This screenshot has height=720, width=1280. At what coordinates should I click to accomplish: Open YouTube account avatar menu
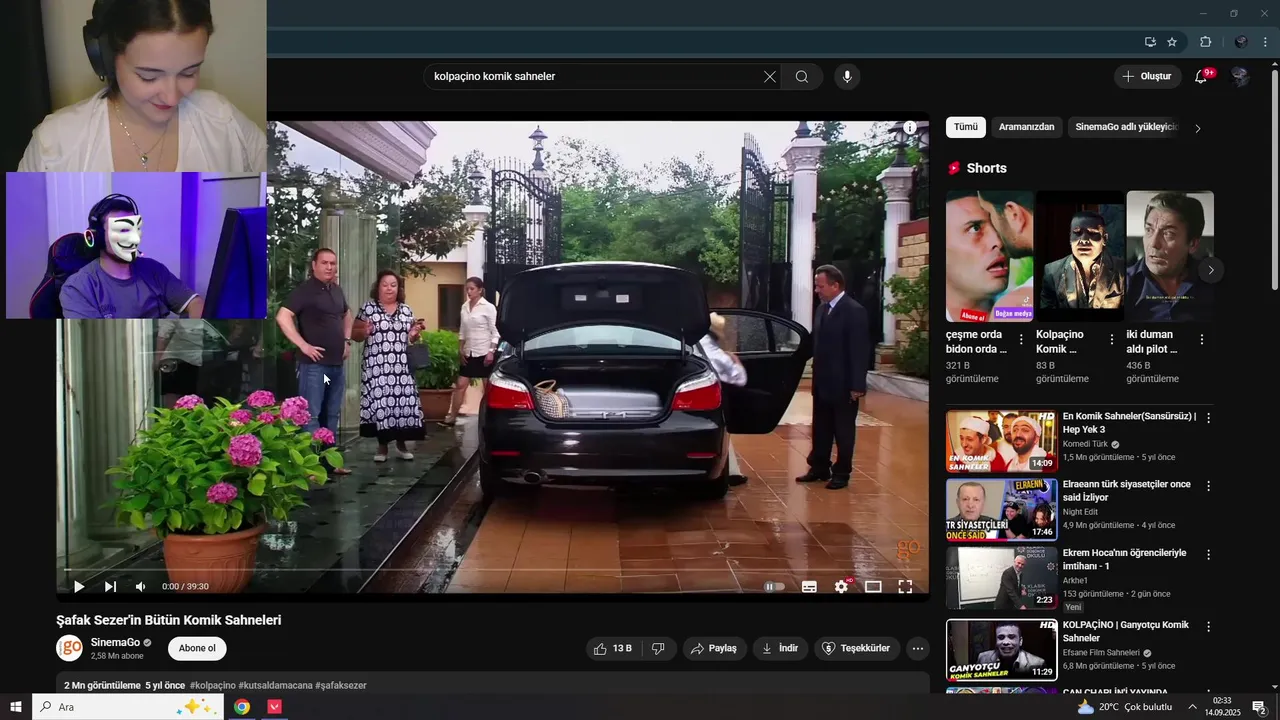(x=1240, y=77)
